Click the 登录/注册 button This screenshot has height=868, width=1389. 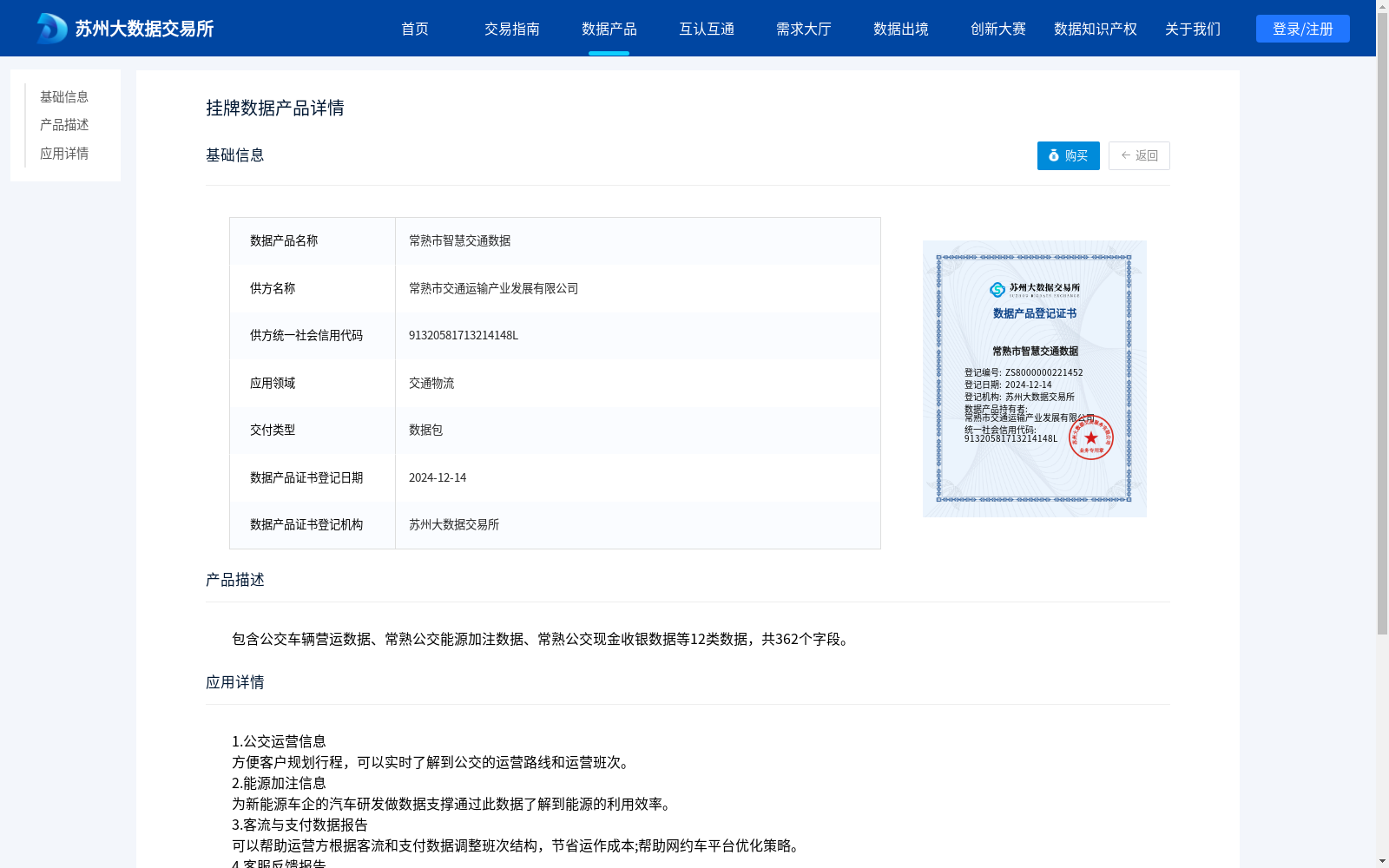1303,29
